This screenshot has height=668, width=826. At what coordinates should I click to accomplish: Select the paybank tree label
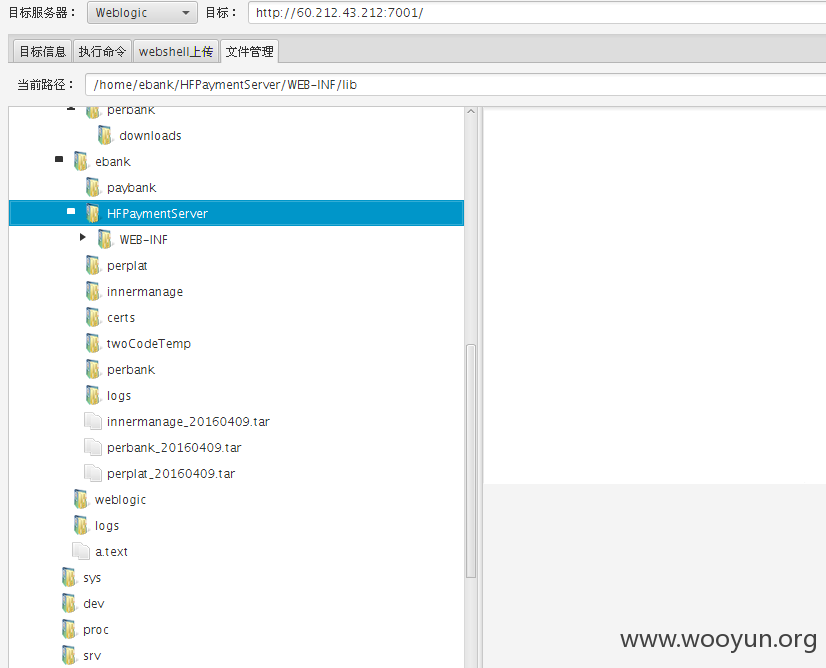[x=132, y=188]
